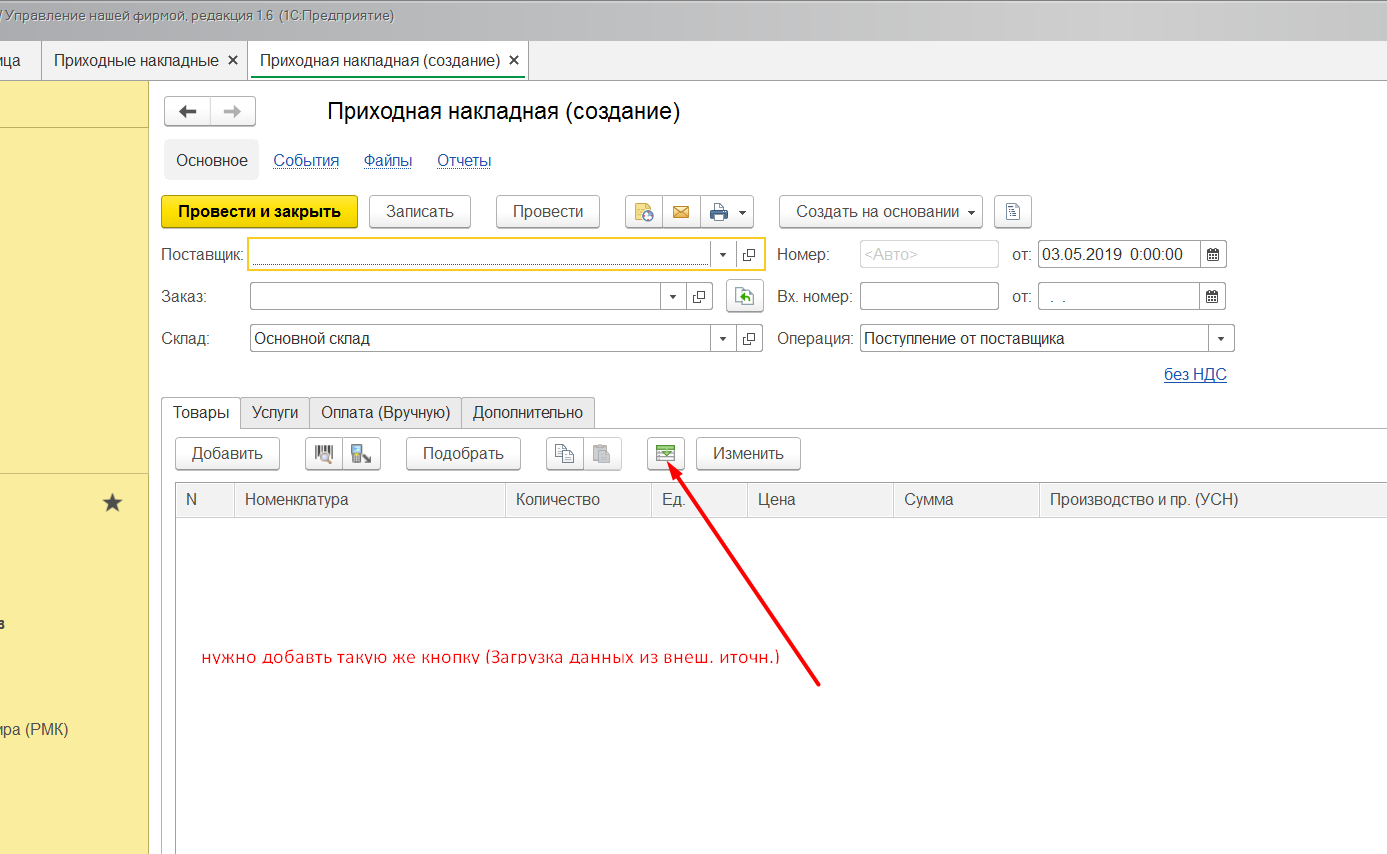Click the favorites star in the sidebar
This screenshot has height=854, width=1387.
[x=113, y=503]
